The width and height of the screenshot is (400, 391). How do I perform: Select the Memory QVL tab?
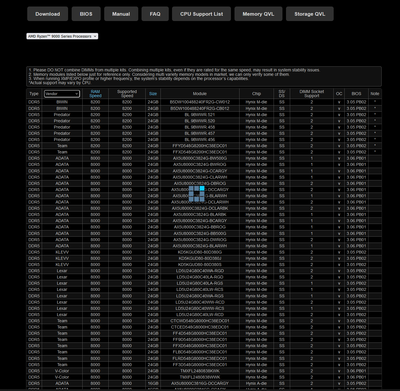[x=258, y=14]
